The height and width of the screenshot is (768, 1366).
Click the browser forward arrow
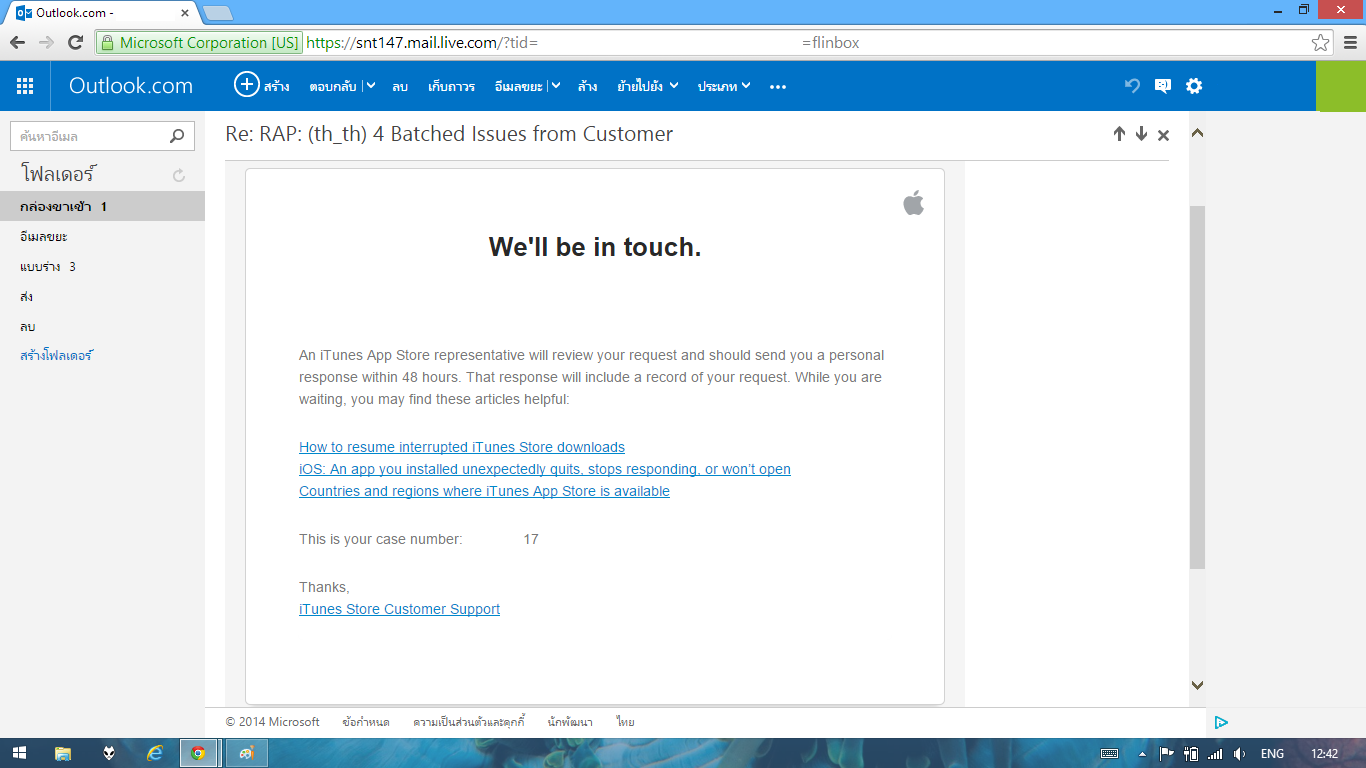(46, 42)
